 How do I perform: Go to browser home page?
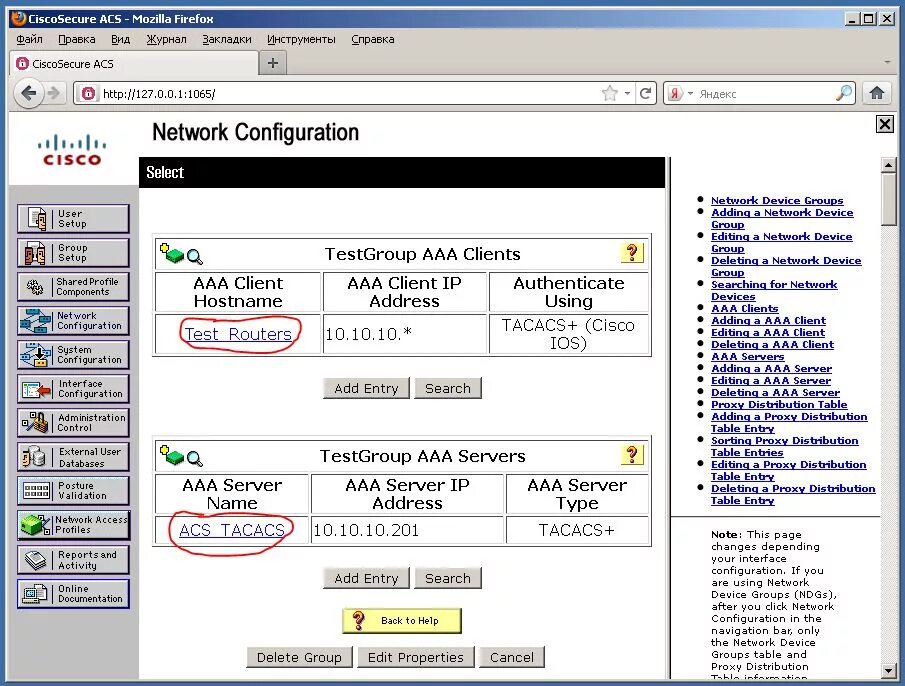[x=877, y=93]
